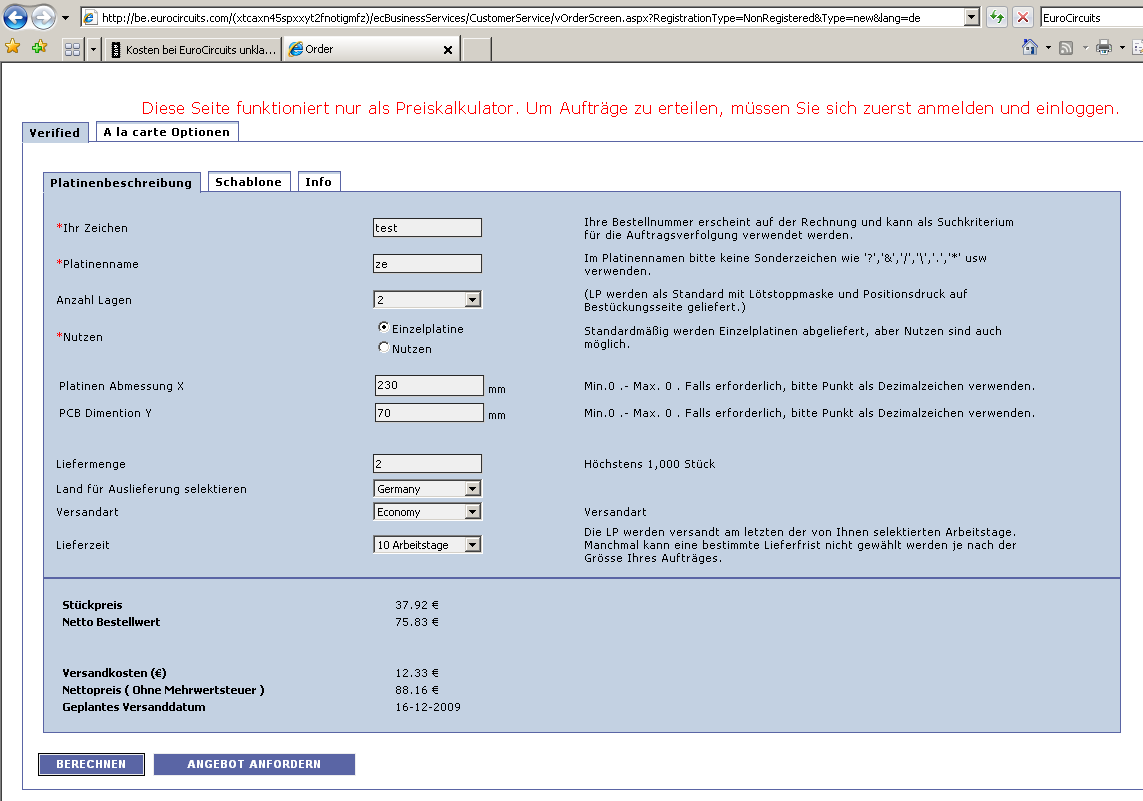
Task: Open the Quick Tabs grid icon
Action: point(72,50)
